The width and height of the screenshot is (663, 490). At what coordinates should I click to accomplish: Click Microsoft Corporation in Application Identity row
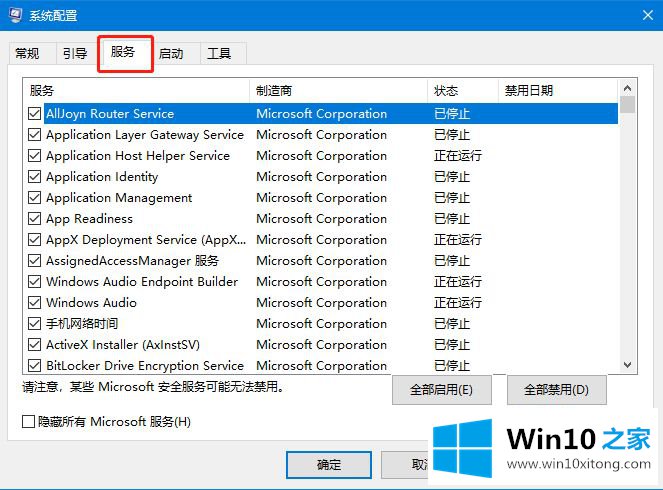(321, 176)
